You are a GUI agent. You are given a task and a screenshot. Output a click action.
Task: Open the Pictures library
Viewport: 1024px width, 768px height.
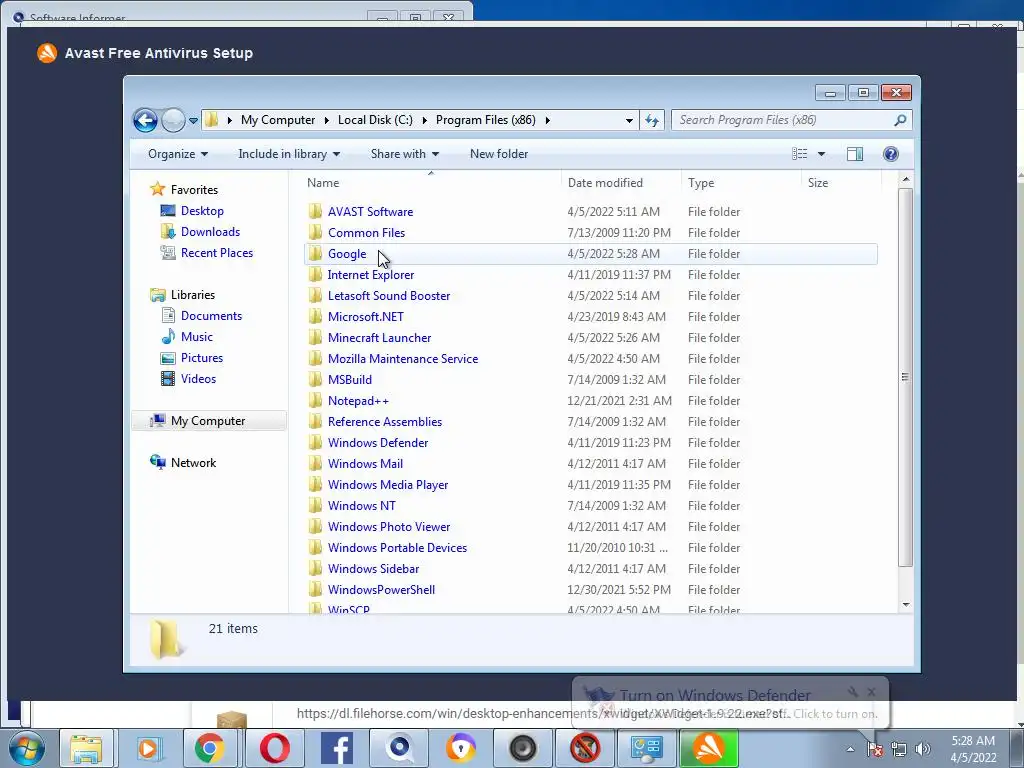click(202, 358)
